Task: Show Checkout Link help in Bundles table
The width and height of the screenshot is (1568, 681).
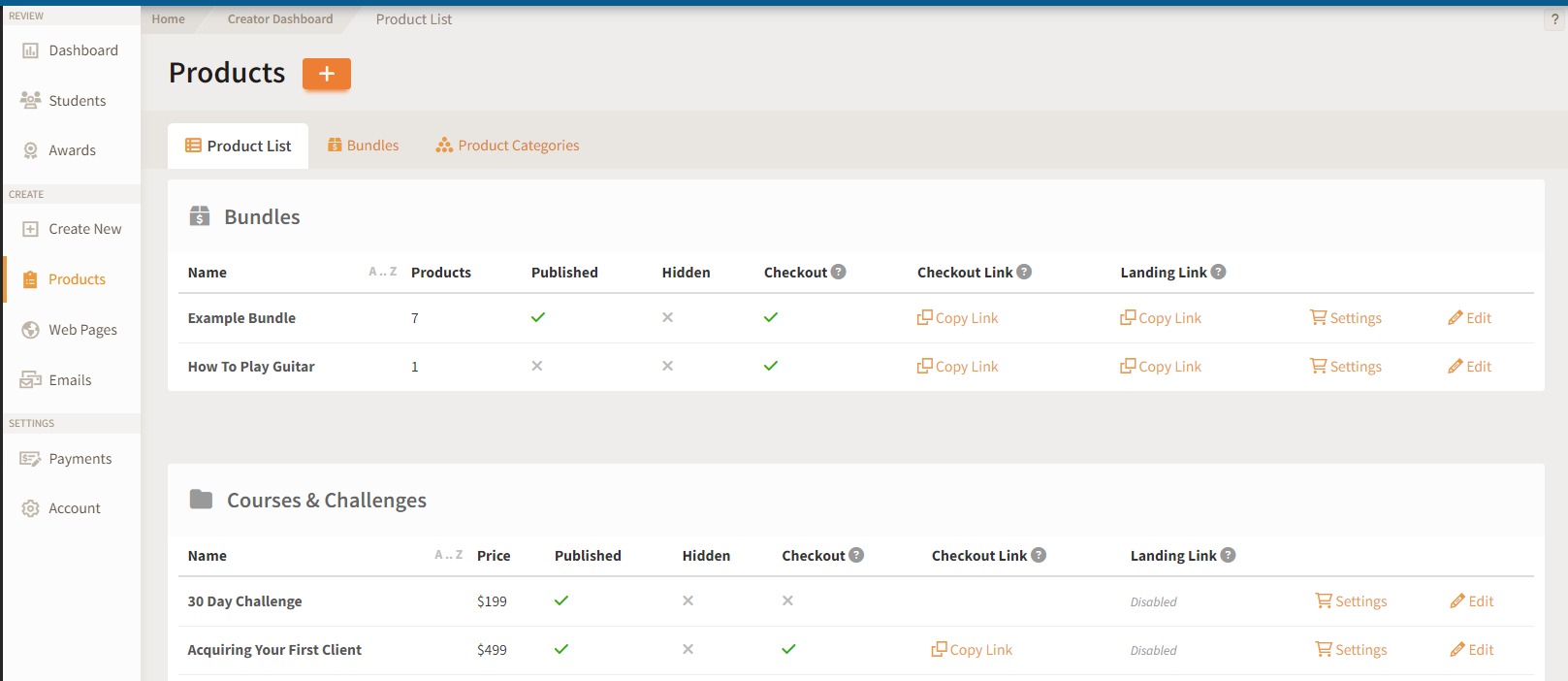Action: click(x=1024, y=272)
